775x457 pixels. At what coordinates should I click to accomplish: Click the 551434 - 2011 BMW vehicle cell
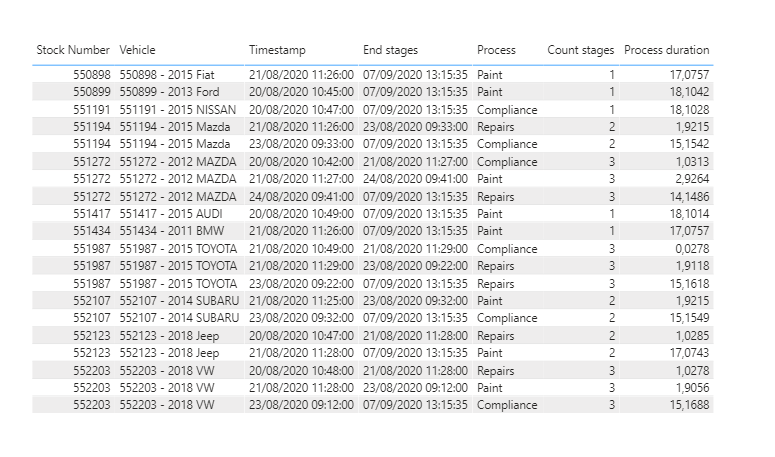click(x=167, y=231)
